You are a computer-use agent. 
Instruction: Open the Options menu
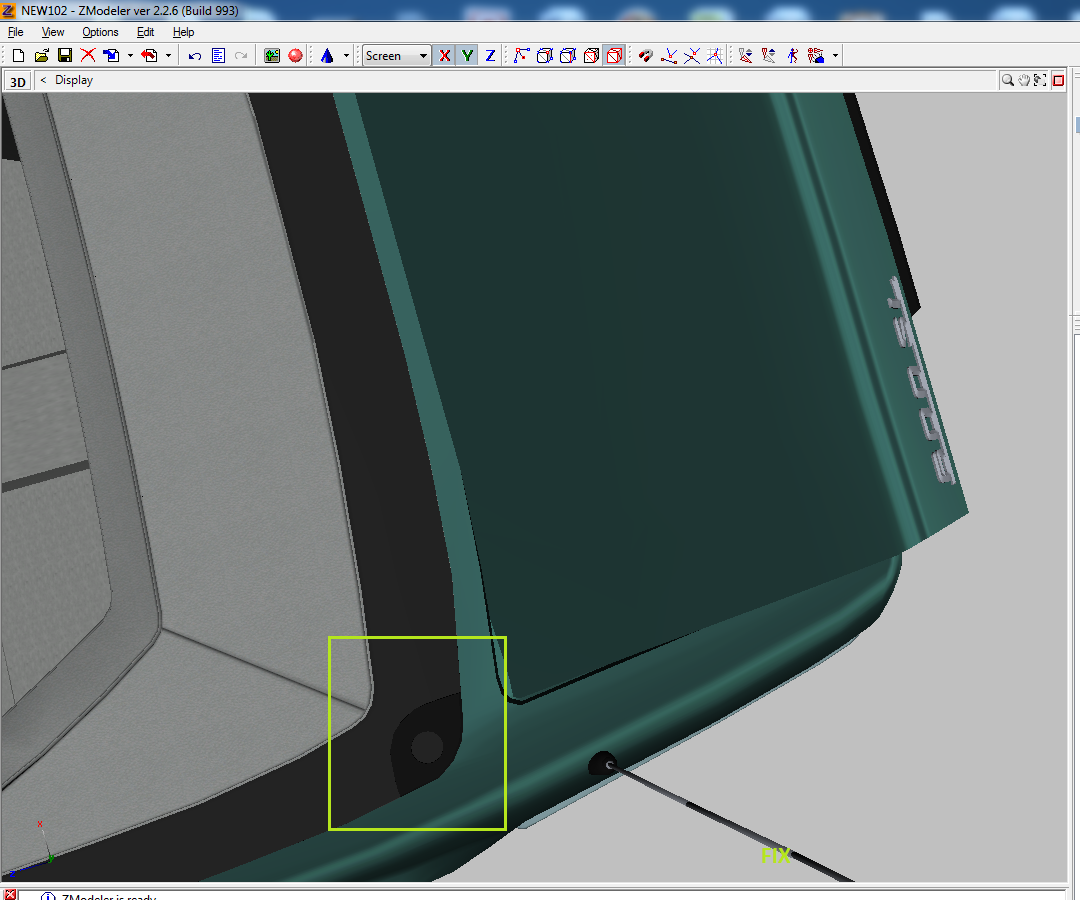(100, 32)
